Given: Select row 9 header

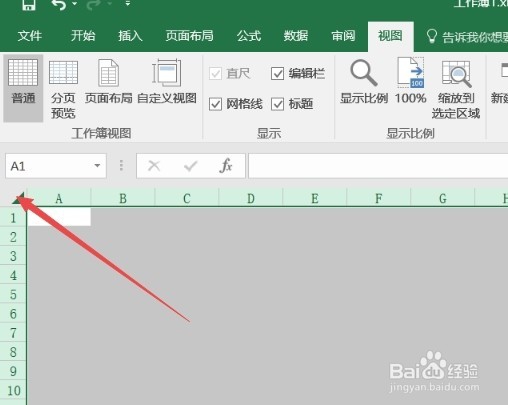Looking at the screenshot, I should 13,371.
